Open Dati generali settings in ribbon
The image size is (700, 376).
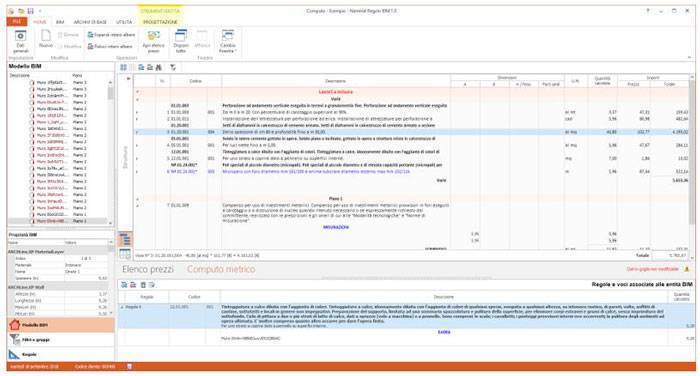[x=21, y=42]
